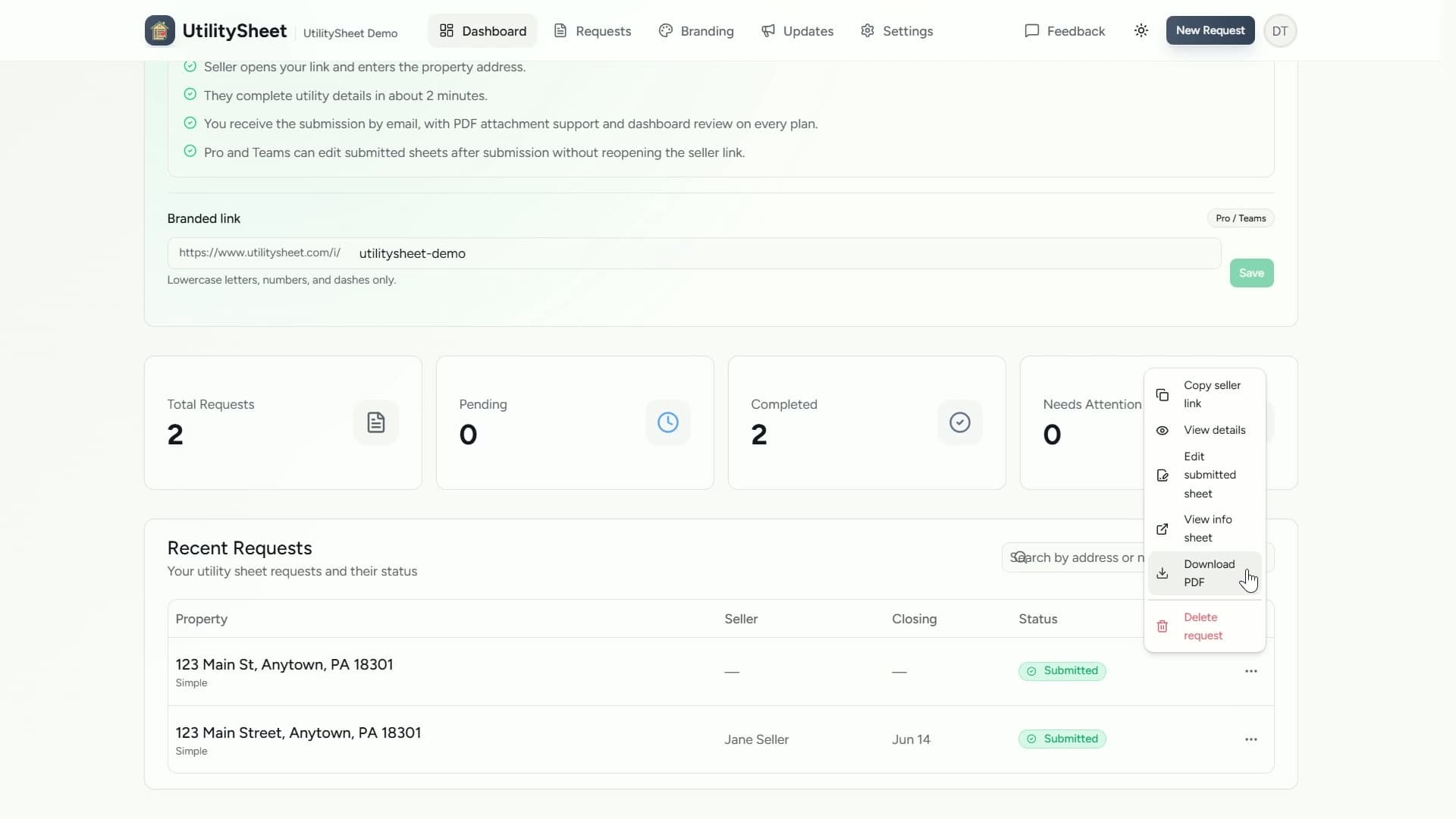Choose View details from the menu
This screenshot has height=819, width=1456.
1204,430
